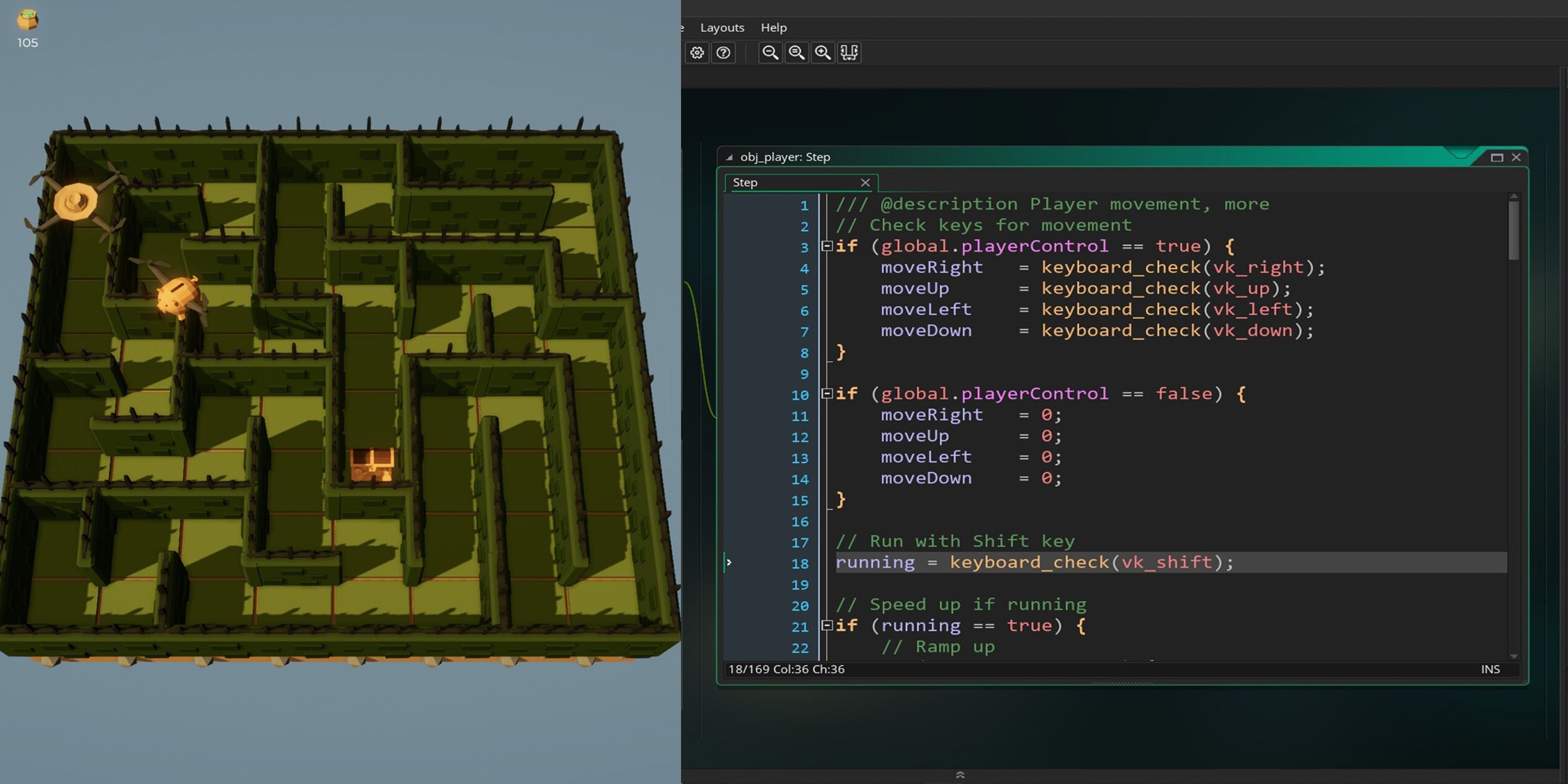Click the 18/169 Col:36 position indicator
Viewport: 1568px width, 784px height.
(x=785, y=669)
